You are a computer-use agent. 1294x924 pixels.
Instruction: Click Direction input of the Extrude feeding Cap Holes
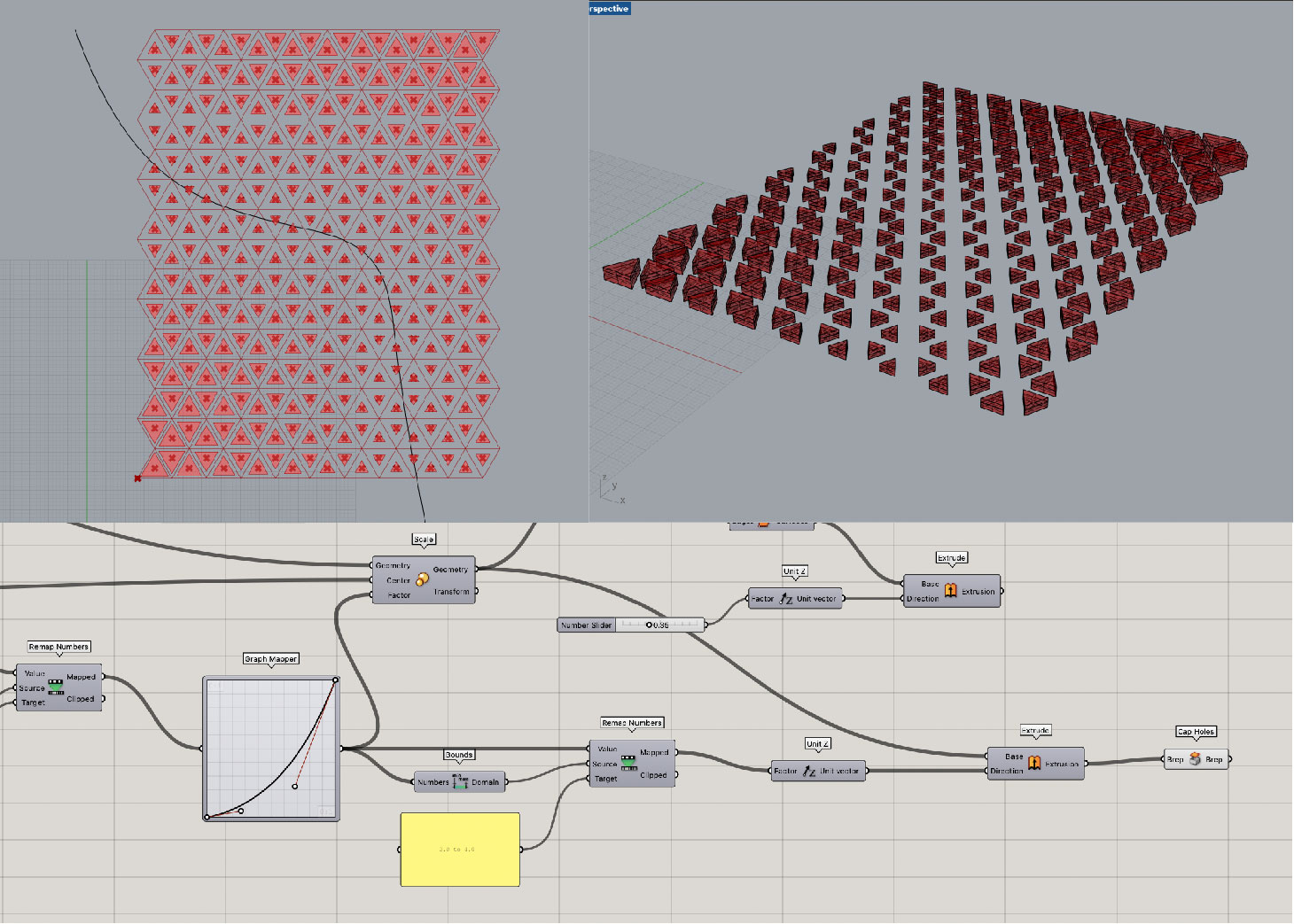(1007, 771)
